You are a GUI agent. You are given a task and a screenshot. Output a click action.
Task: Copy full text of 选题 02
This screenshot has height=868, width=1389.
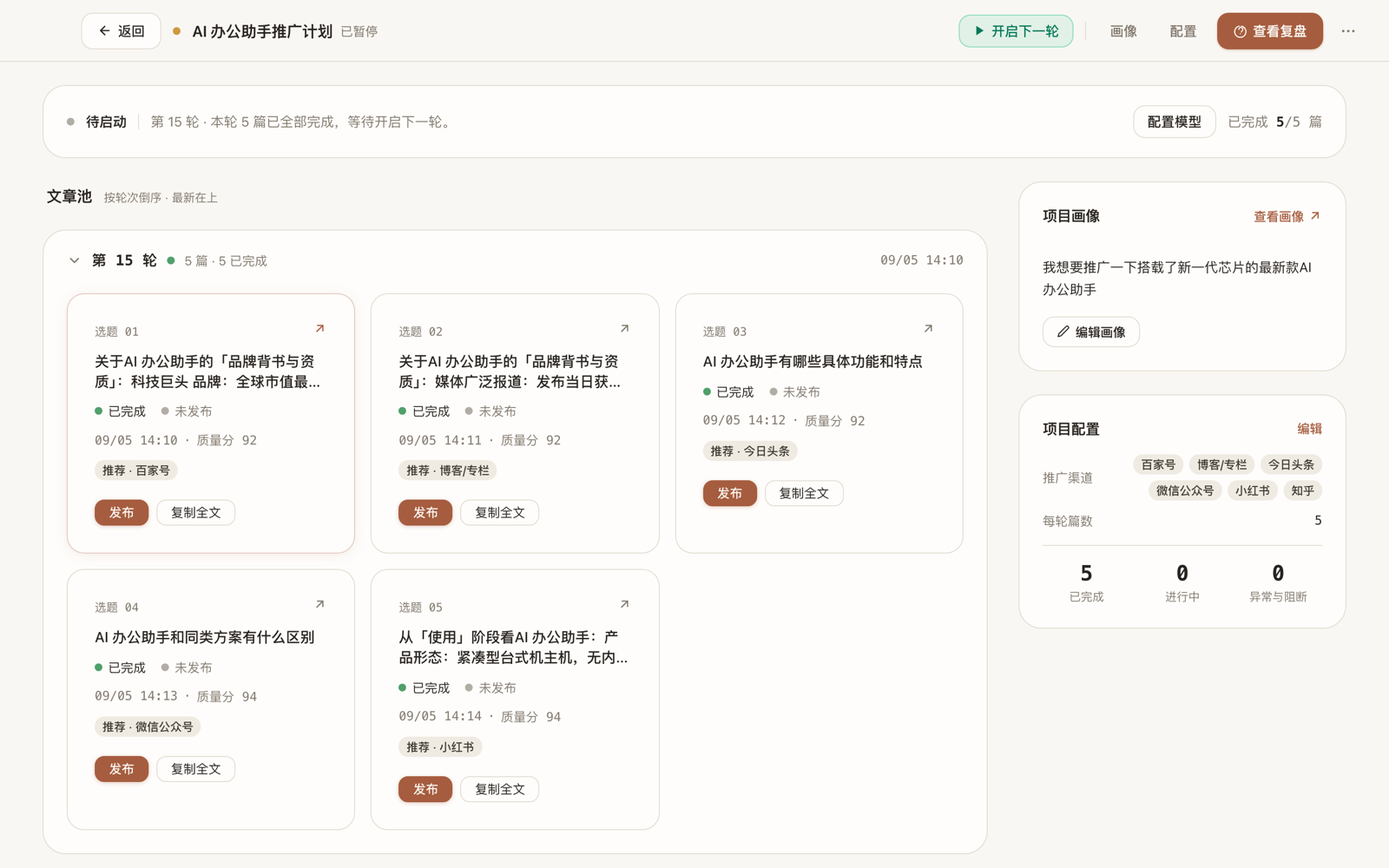[x=500, y=513]
